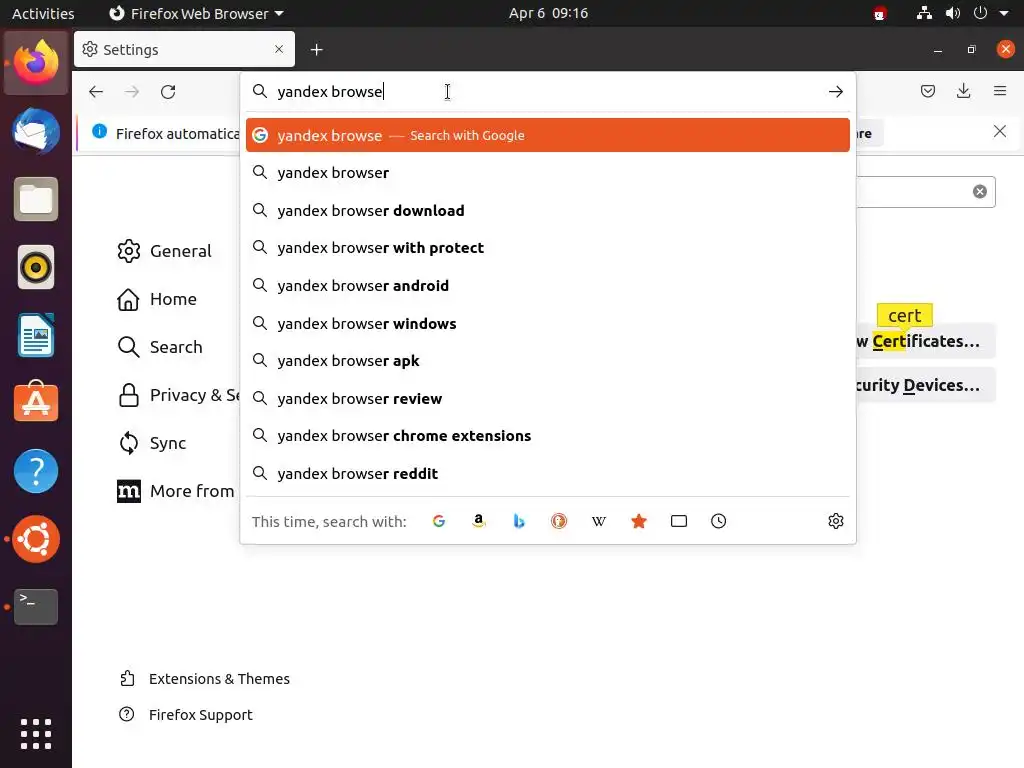The image size is (1024, 768).
Task: Open Search settings category
Action: (160, 347)
